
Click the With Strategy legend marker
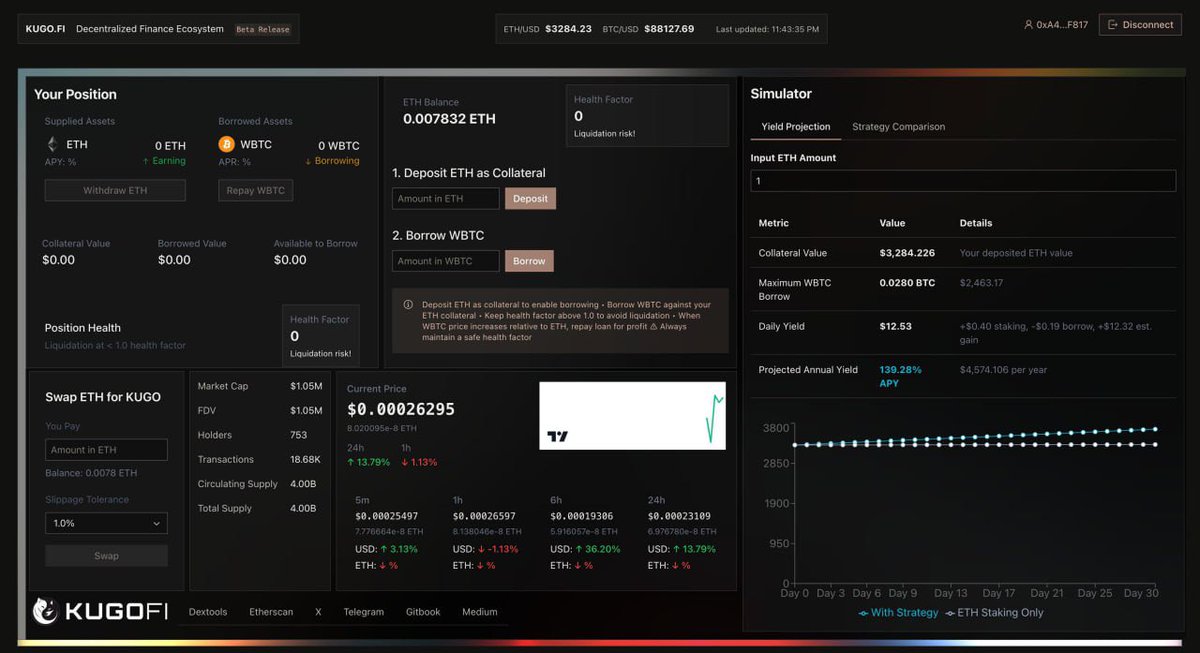[863, 613]
